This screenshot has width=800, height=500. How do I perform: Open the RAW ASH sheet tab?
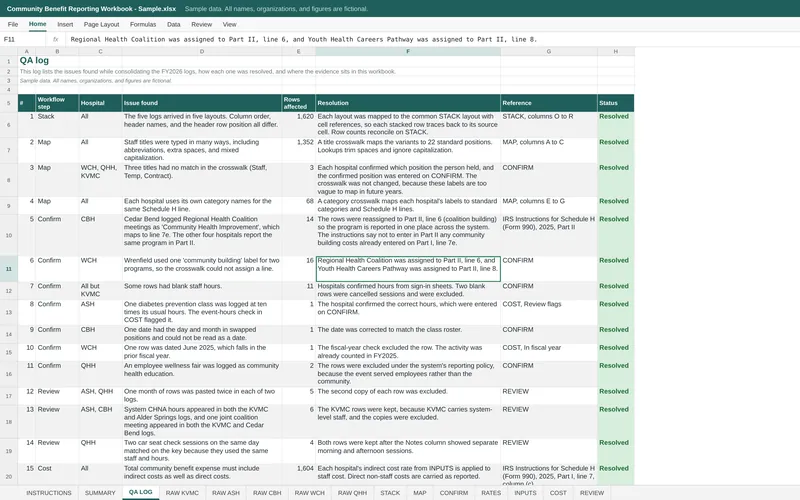pyautogui.click(x=226, y=493)
